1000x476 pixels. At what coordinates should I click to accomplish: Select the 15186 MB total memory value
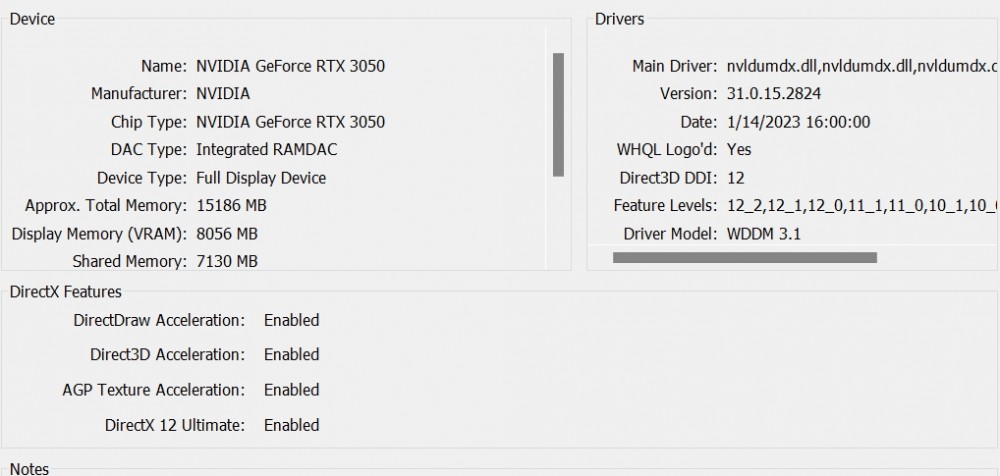pyautogui.click(x=231, y=205)
